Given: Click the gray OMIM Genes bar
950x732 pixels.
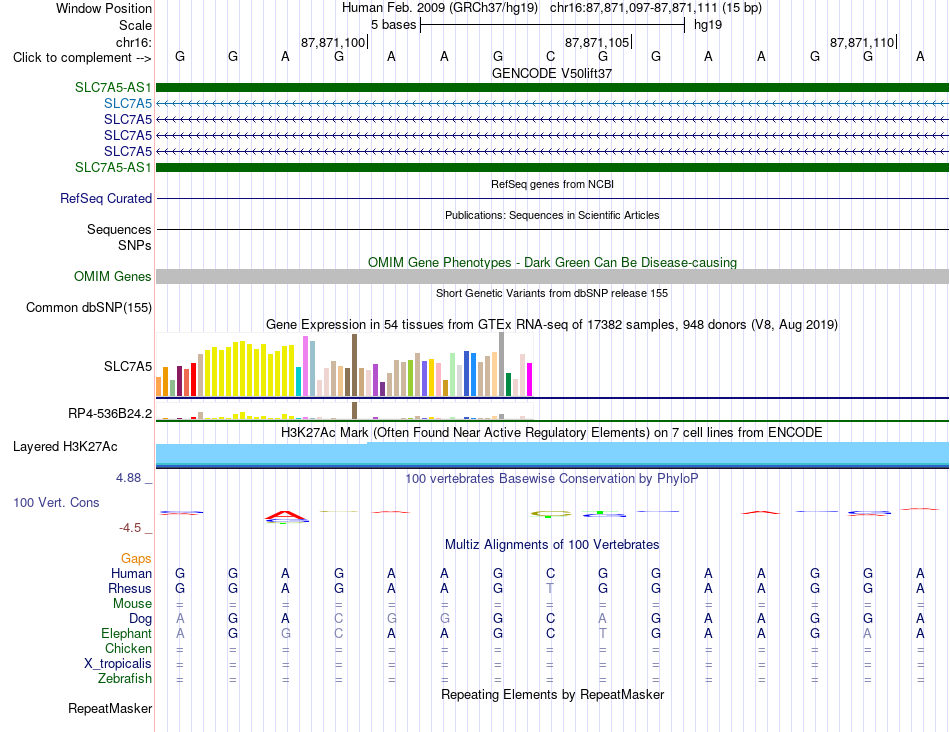Looking at the screenshot, I should (x=552, y=276).
